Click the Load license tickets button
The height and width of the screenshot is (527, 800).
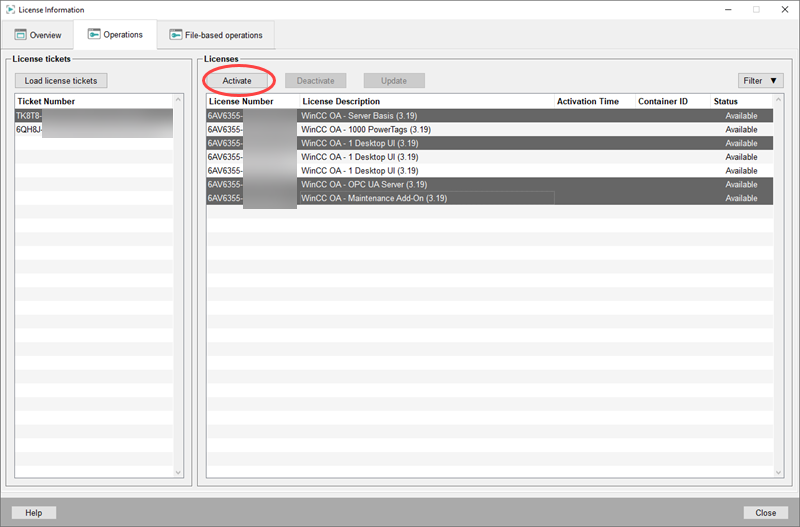61,80
